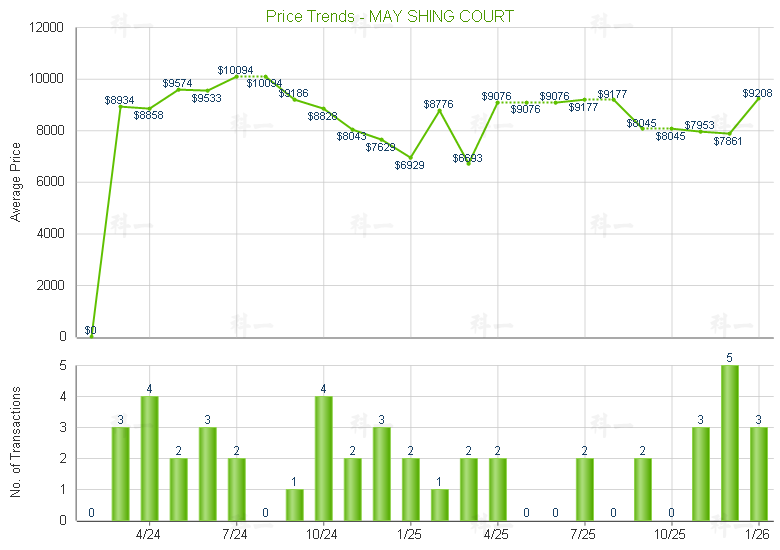Click the "No. of Transactions" axis label
Screen dimensions: 780x550
click(15, 442)
